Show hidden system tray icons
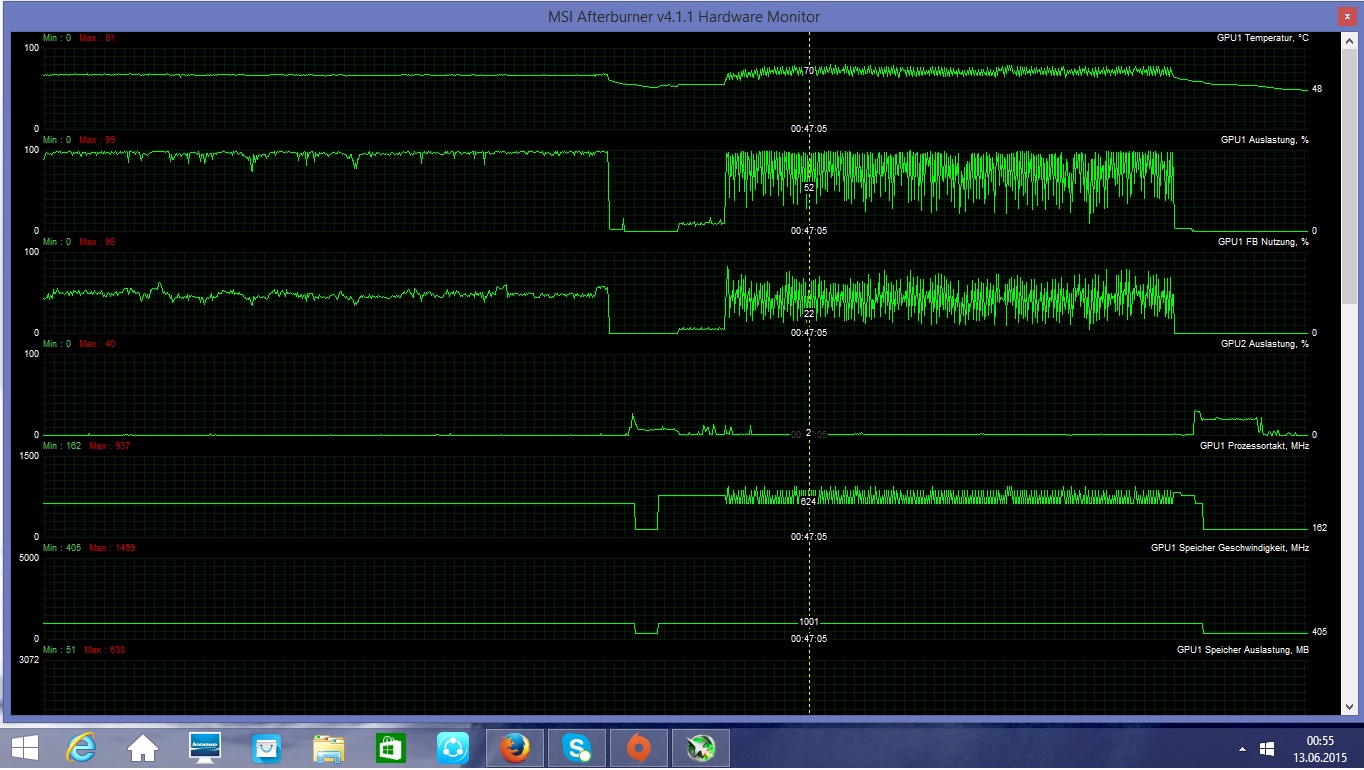 [x=1243, y=749]
